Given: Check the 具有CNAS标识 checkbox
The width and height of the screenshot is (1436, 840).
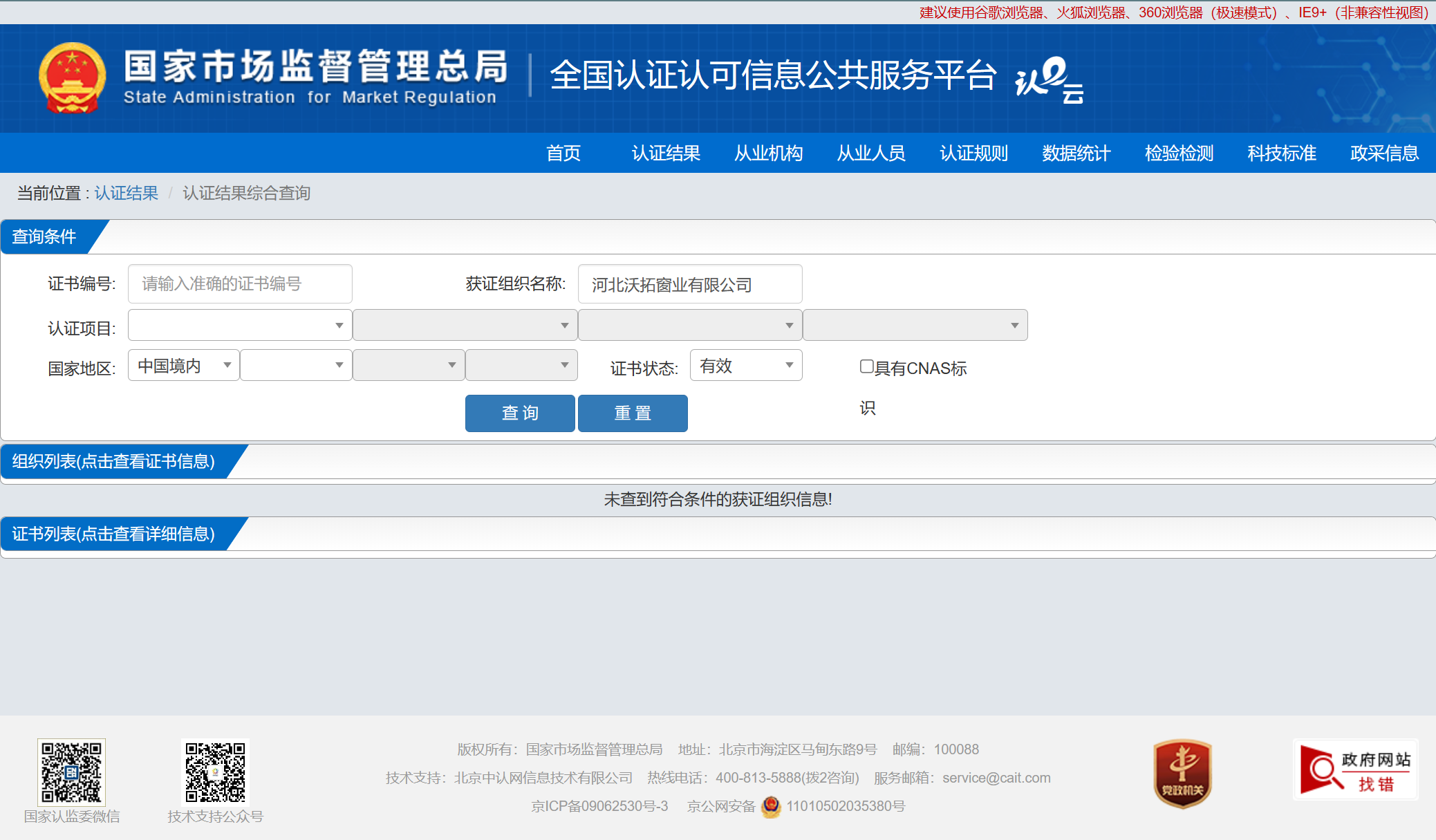Looking at the screenshot, I should (866, 366).
